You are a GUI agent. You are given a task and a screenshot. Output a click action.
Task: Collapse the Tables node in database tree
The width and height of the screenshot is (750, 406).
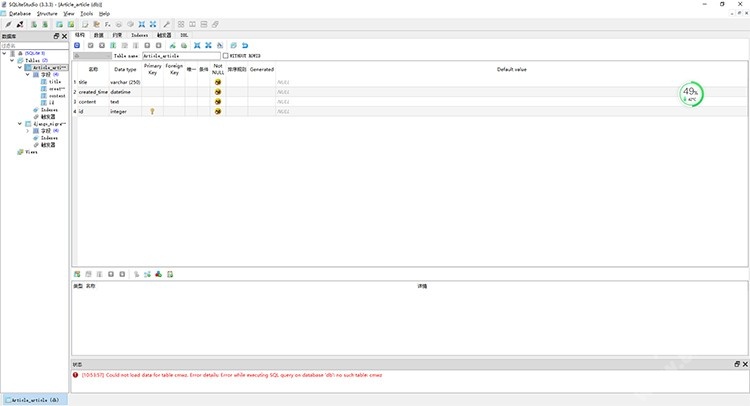(12, 61)
